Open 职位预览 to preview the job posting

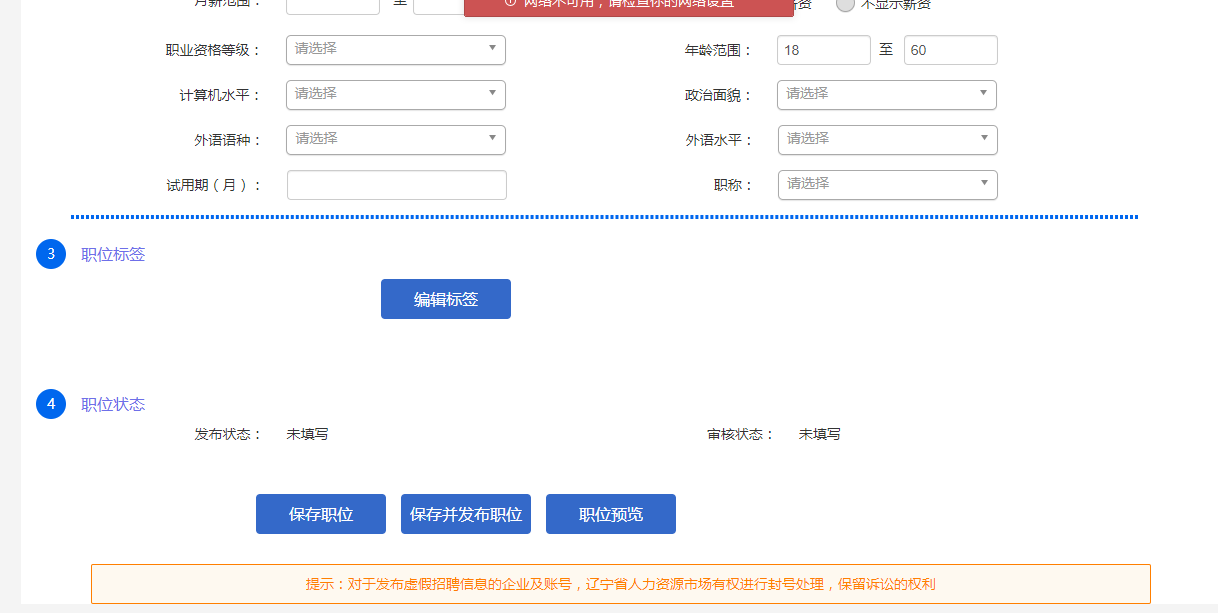(610, 514)
